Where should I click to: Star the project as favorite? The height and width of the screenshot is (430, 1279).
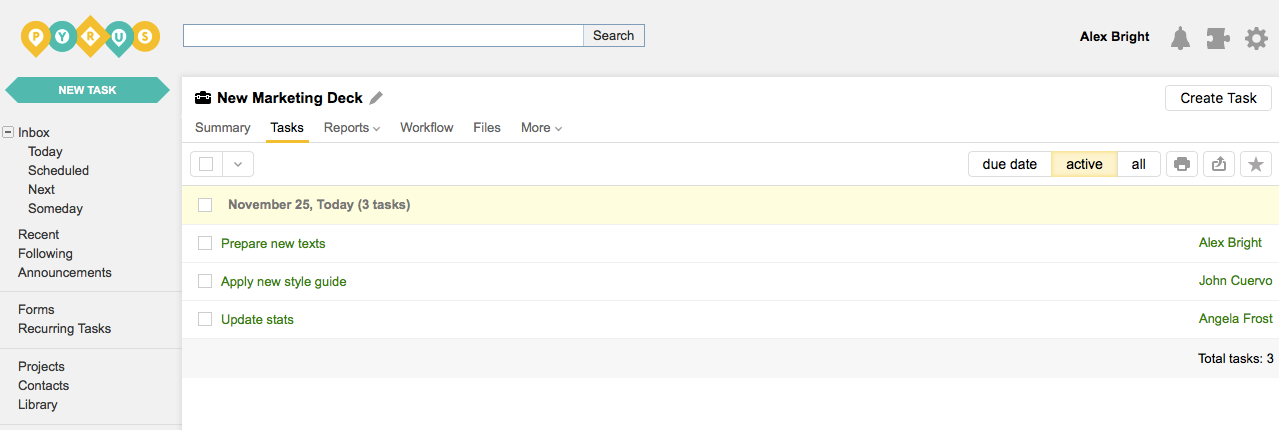(x=1256, y=164)
